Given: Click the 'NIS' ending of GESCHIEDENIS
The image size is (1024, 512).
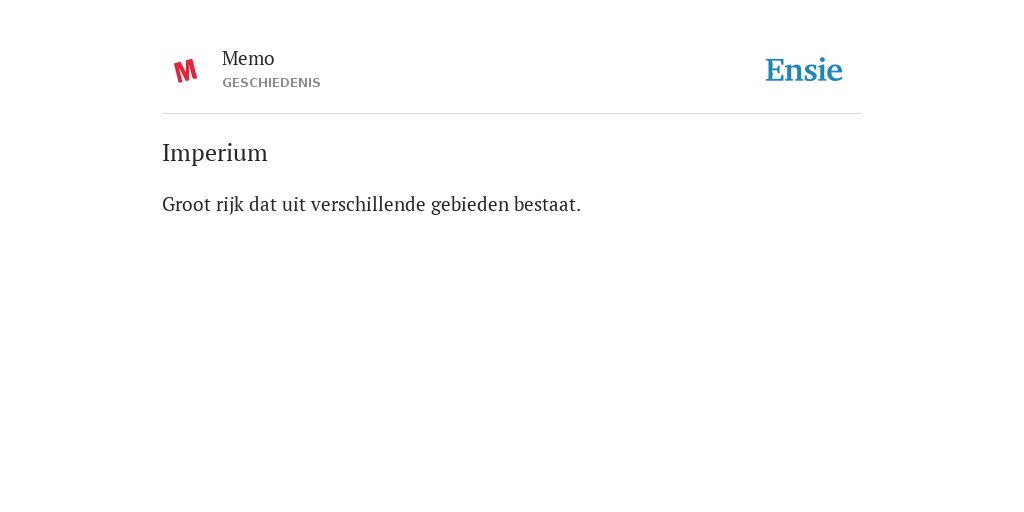Looking at the screenshot, I should [x=308, y=83].
